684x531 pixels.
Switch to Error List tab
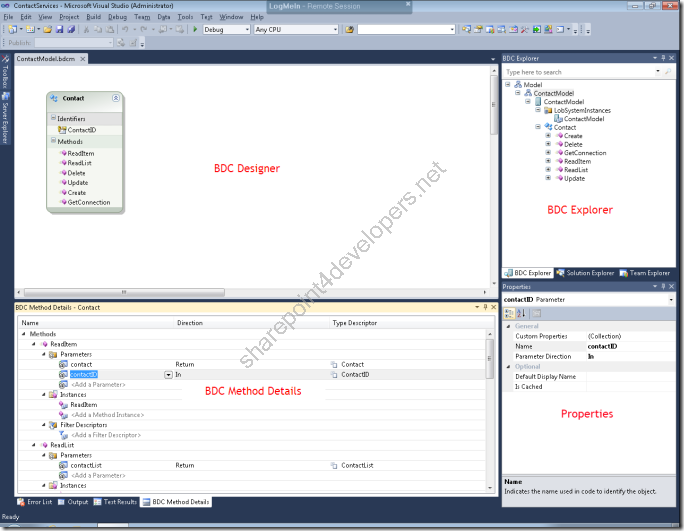(x=34, y=502)
